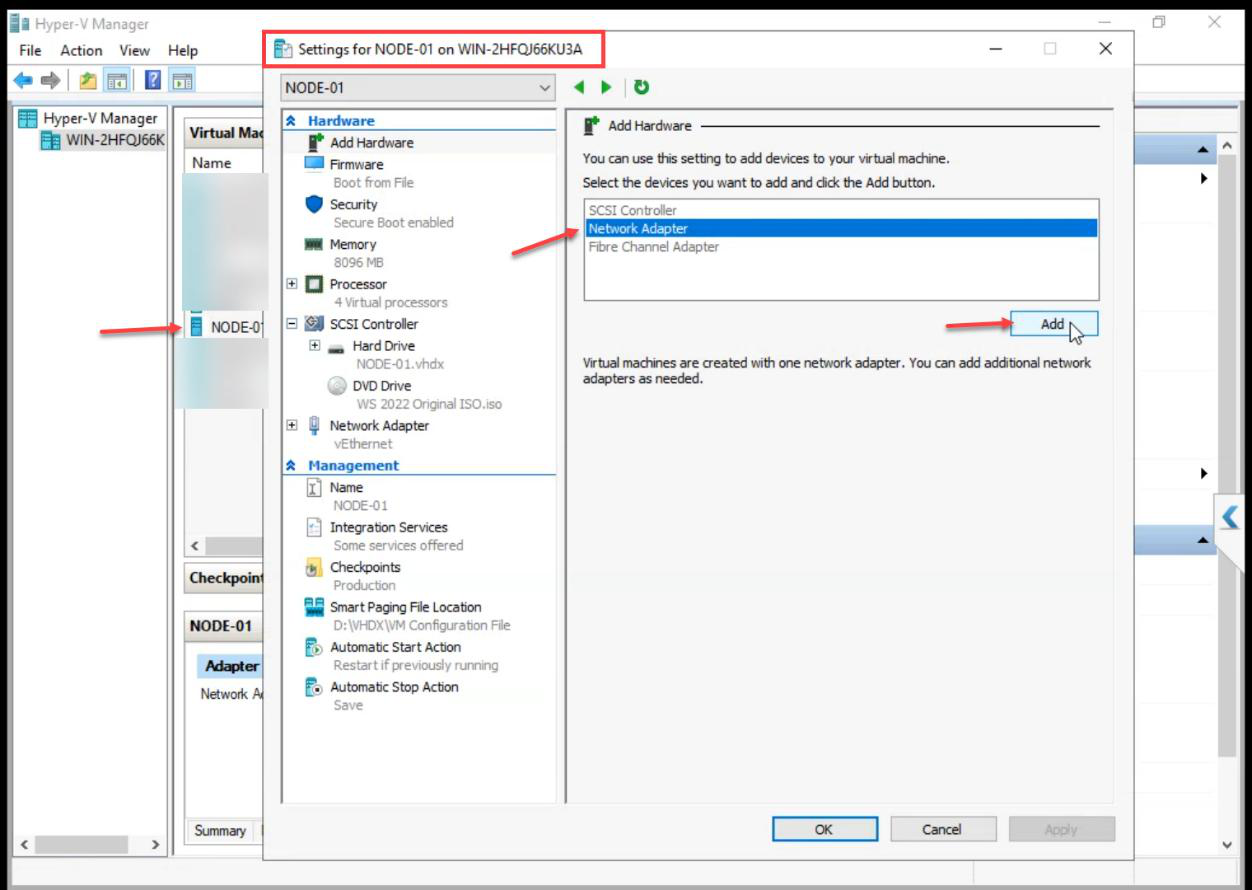Image resolution: width=1252 pixels, height=890 pixels.
Task: Expand the Processor node
Action: click(292, 284)
